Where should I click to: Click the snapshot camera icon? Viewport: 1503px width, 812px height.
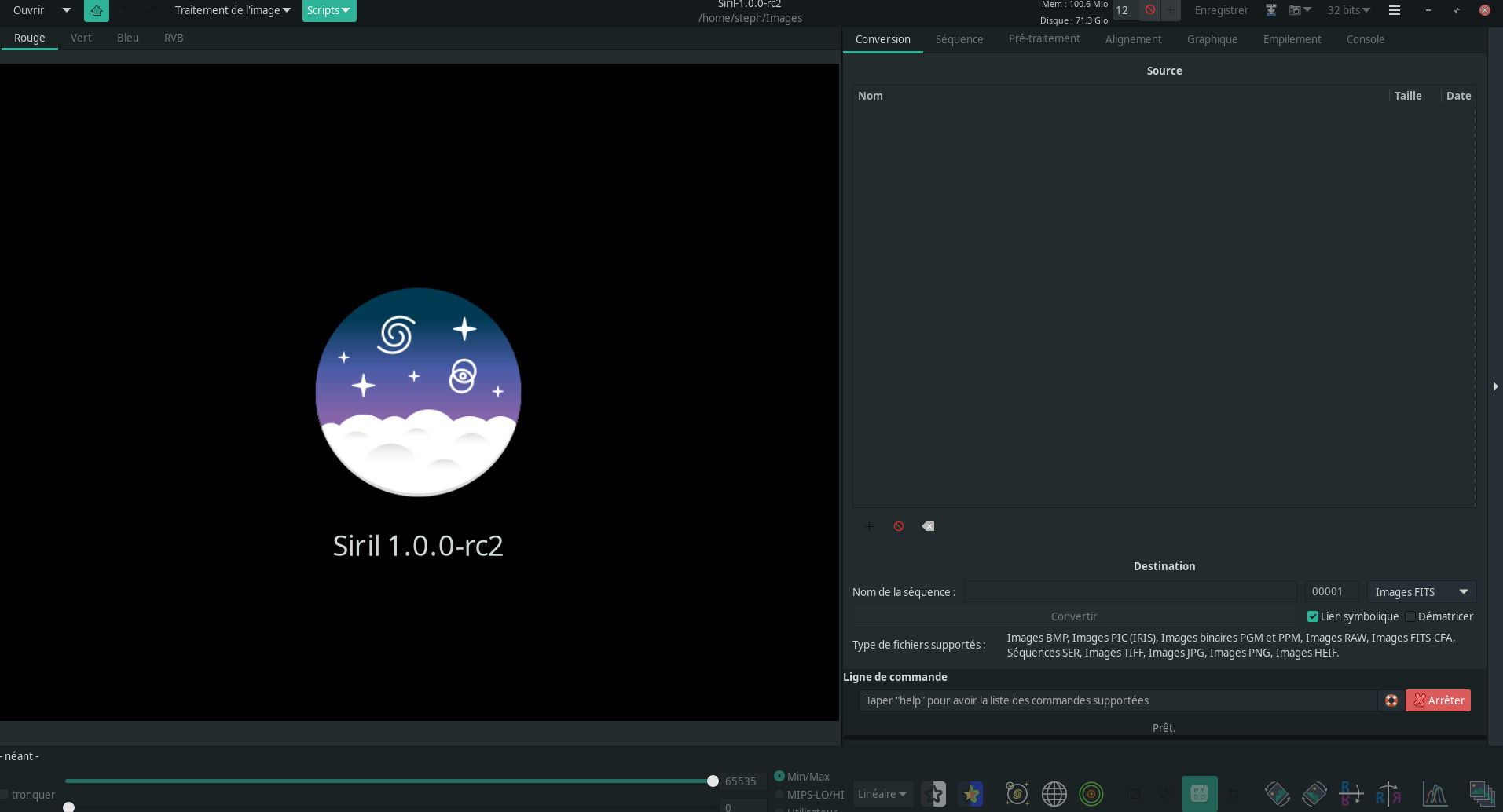(x=1294, y=10)
